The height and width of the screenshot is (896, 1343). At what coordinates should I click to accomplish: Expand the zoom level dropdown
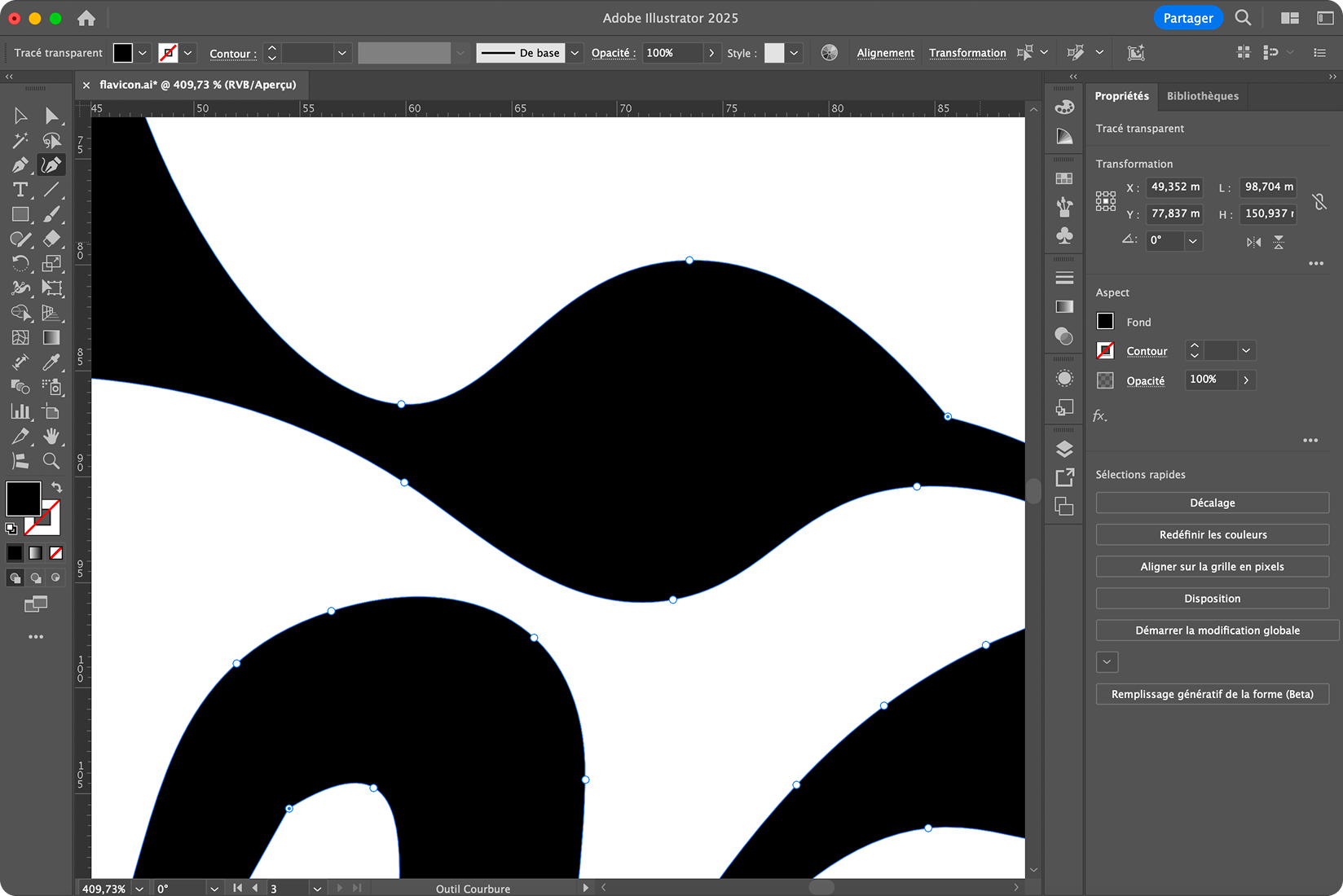pos(139,889)
